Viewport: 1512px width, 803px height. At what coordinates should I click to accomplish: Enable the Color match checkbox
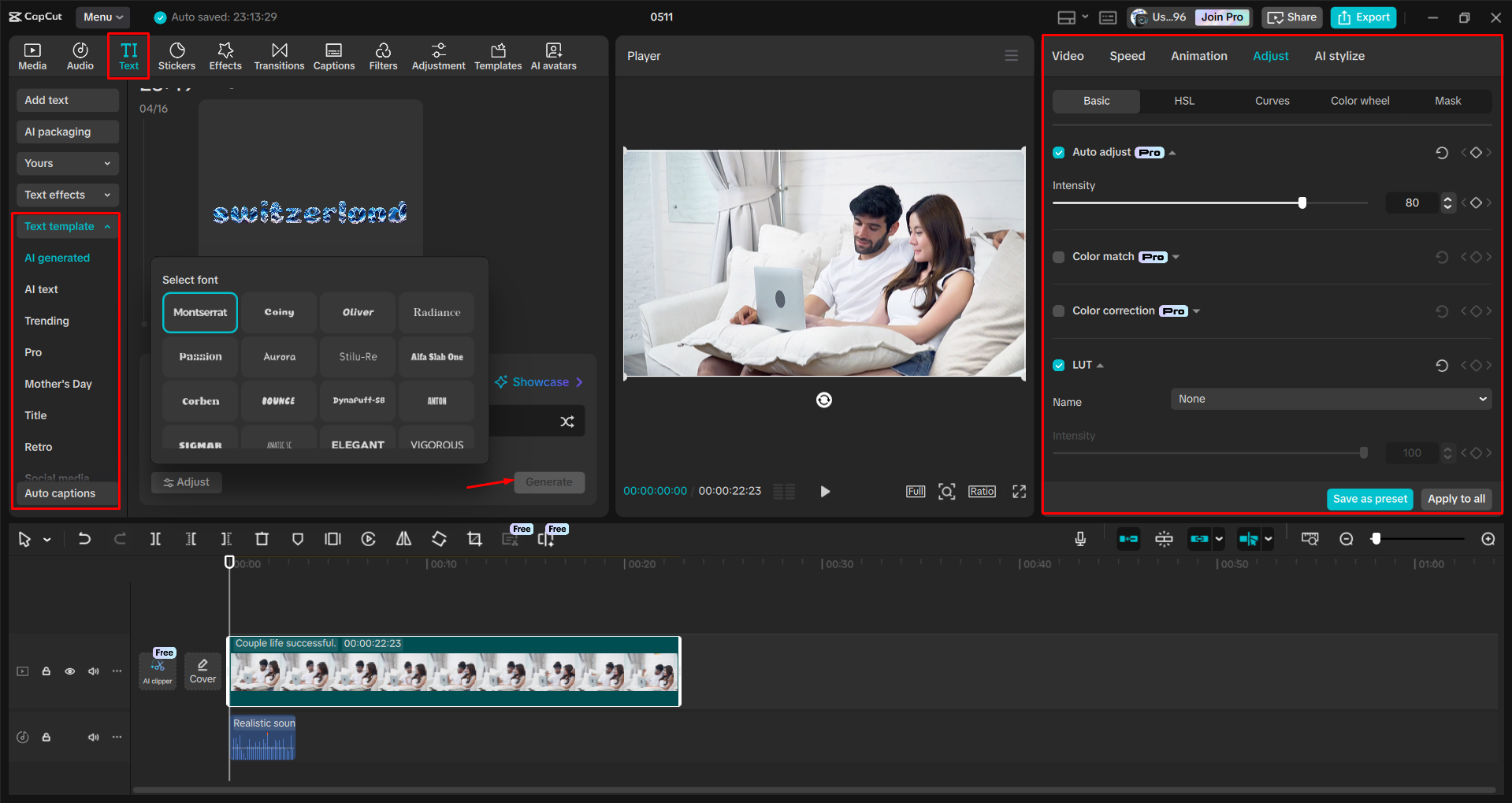(1059, 257)
